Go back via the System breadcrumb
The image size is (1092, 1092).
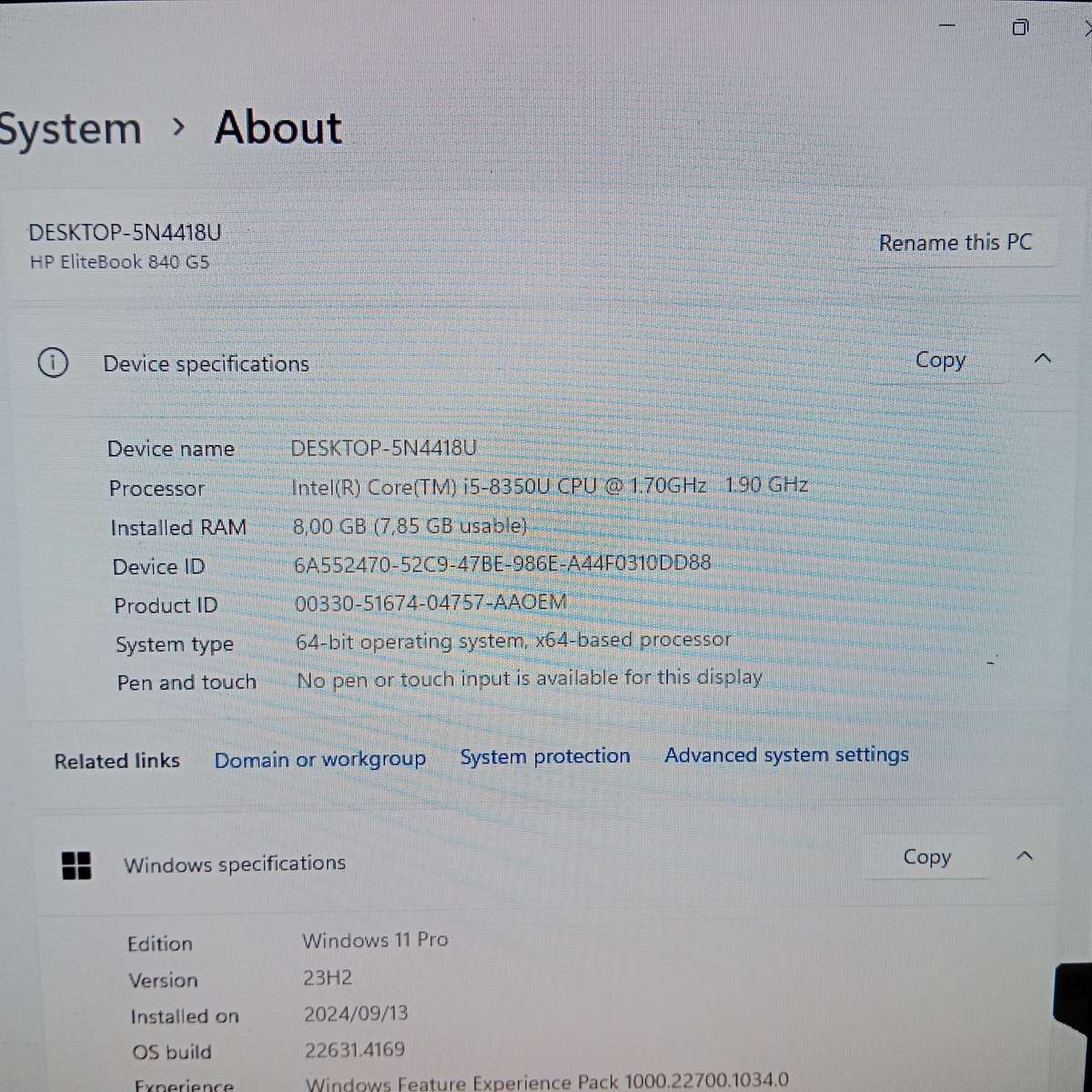70,127
